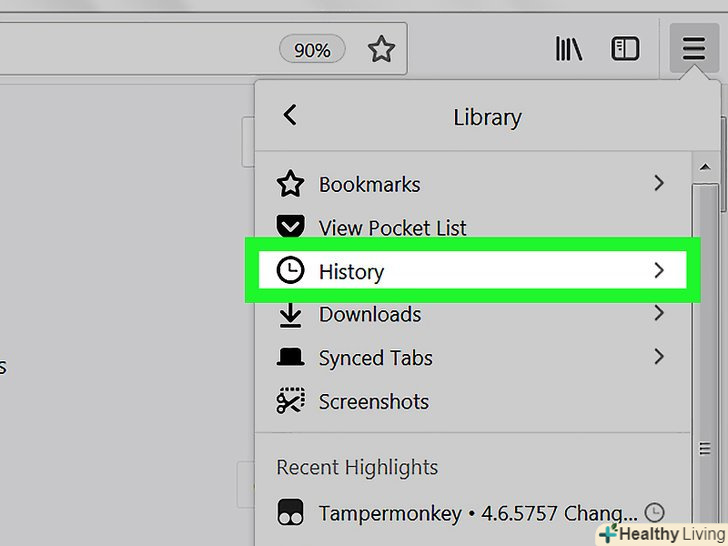Click the Library panel scrollbar

[x=706, y=300]
